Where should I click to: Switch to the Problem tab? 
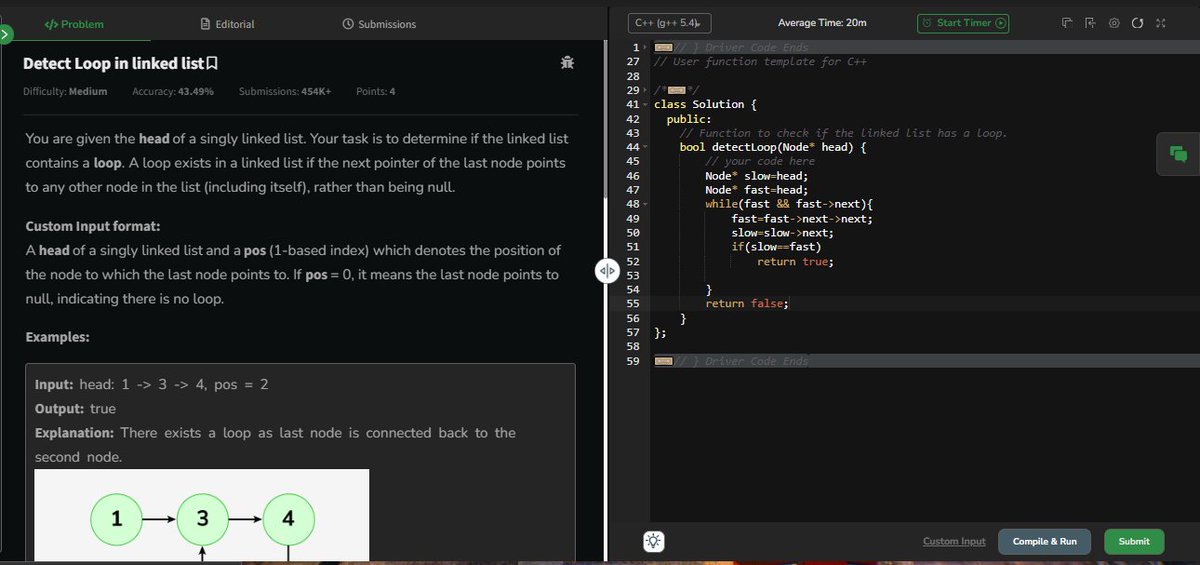74,23
